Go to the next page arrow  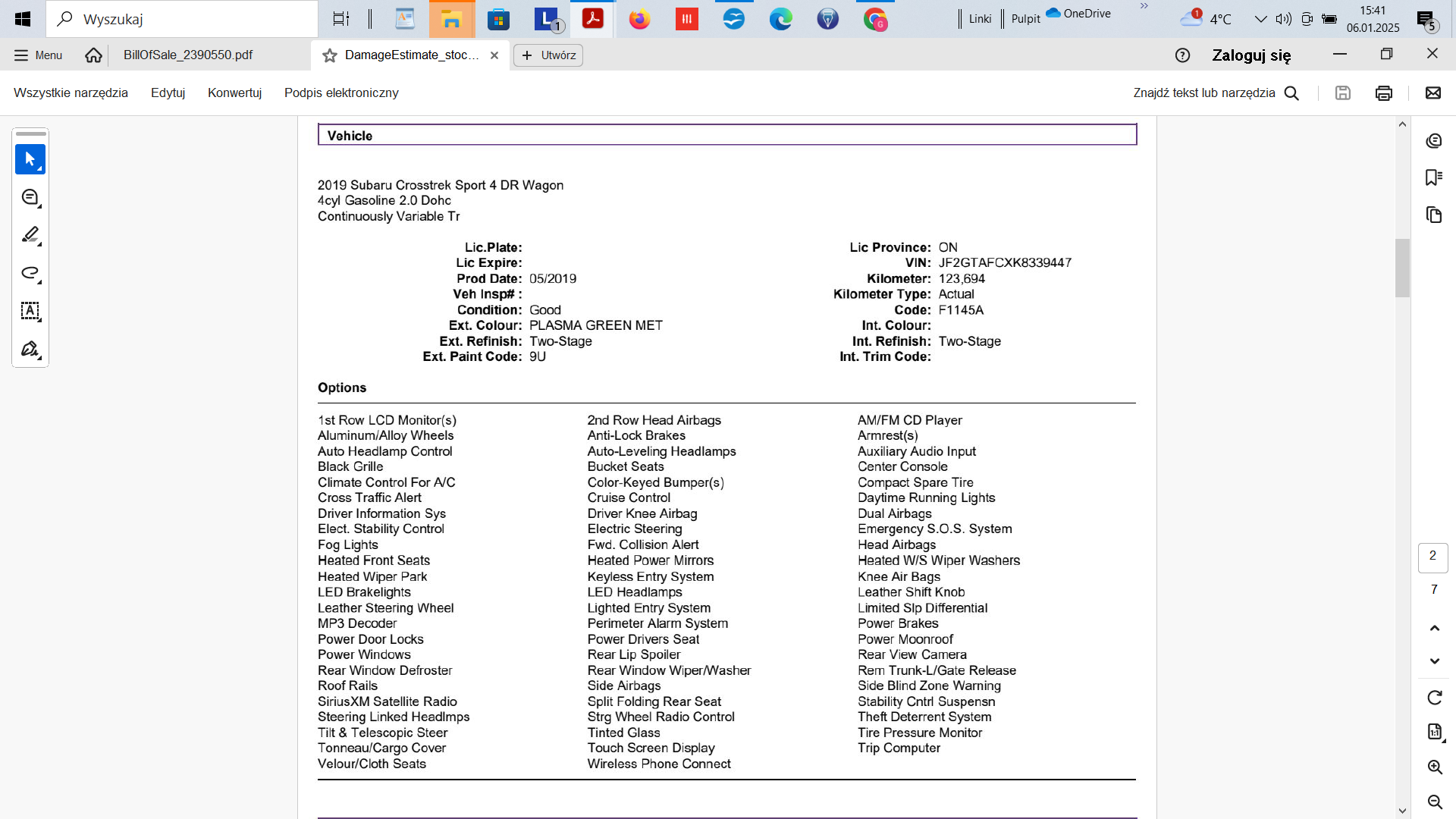coord(1434,661)
